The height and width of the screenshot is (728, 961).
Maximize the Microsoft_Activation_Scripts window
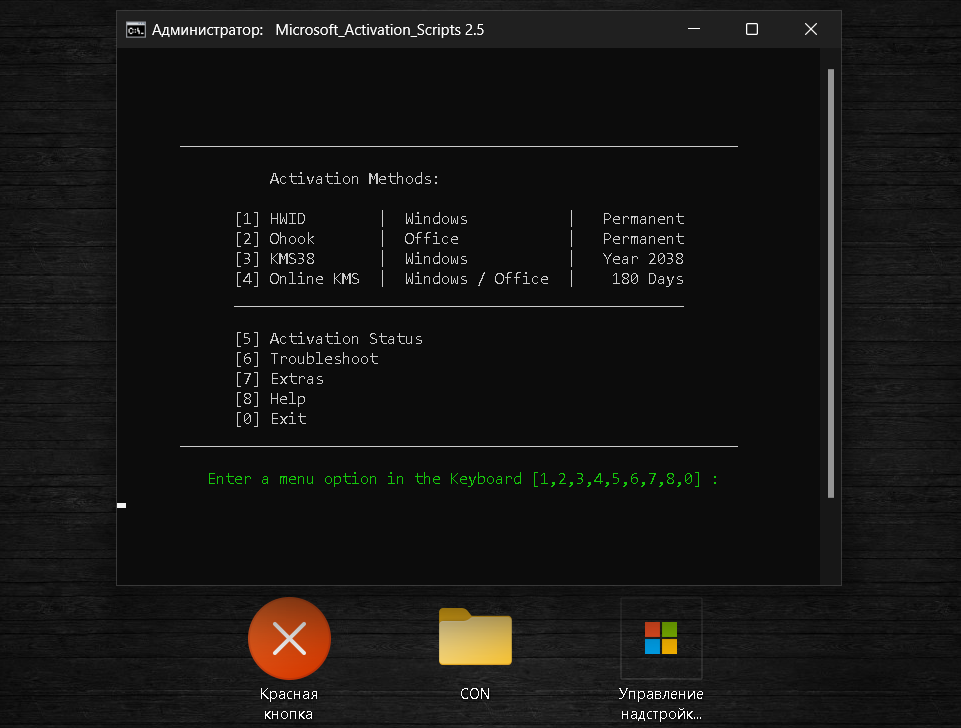point(752,29)
